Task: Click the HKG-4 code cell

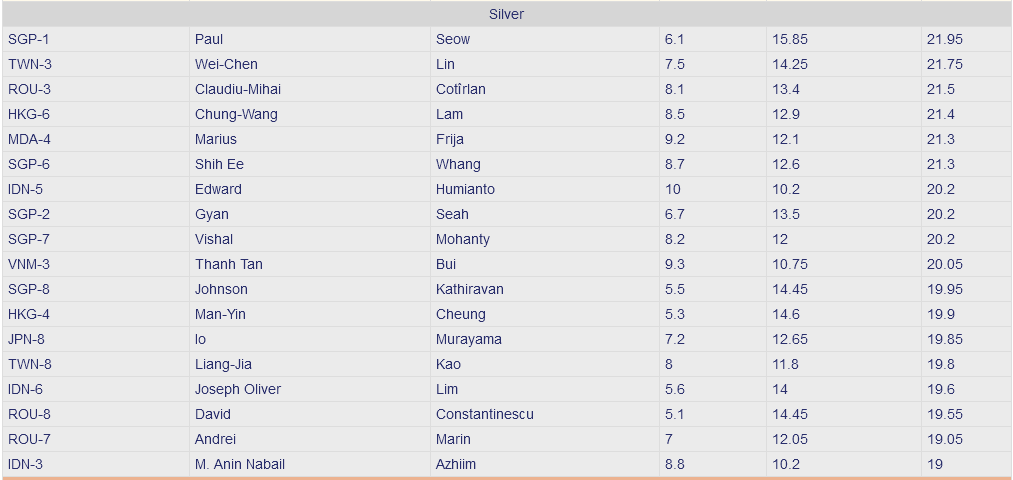Action: (96, 314)
